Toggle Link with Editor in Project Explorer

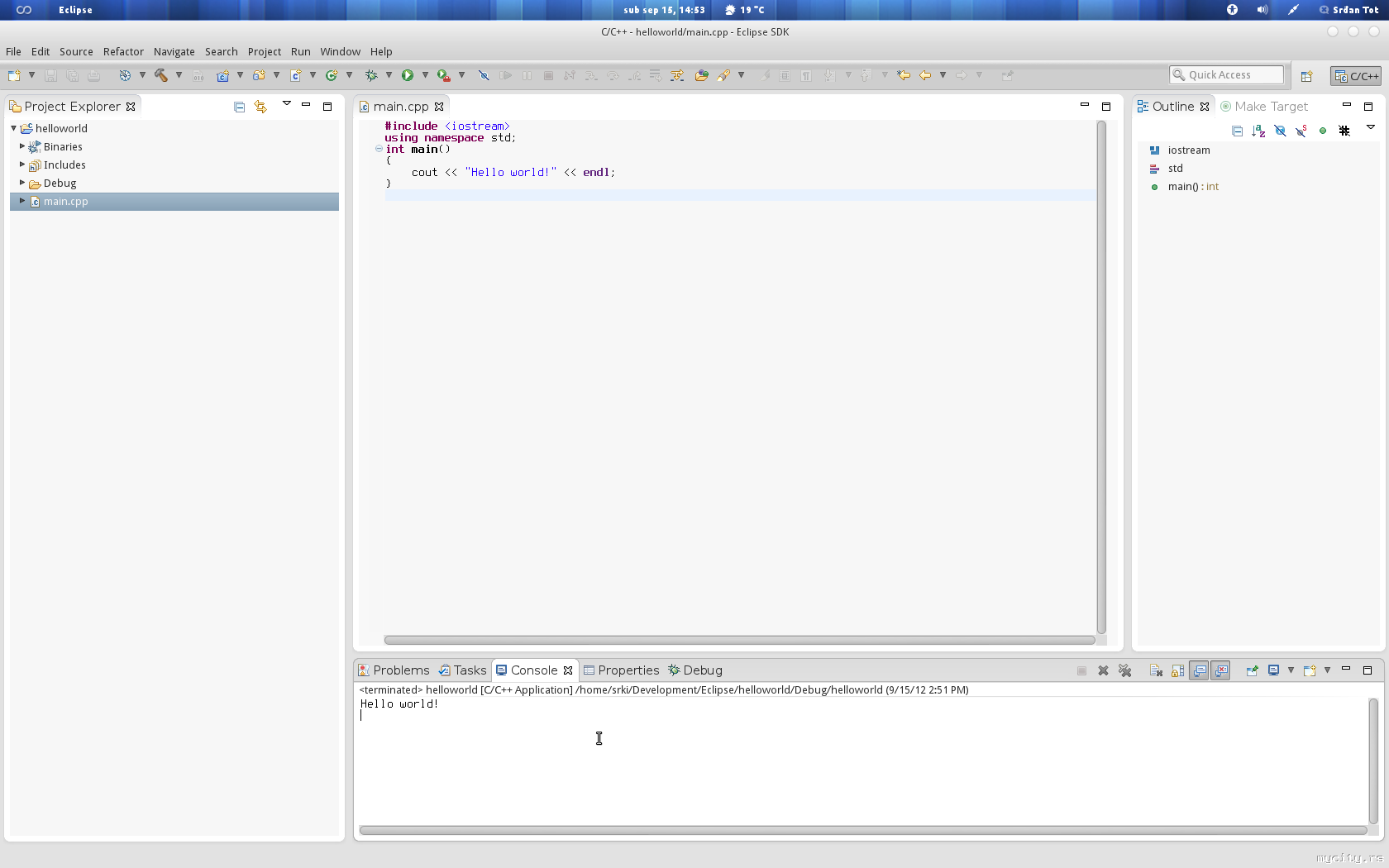click(x=260, y=107)
